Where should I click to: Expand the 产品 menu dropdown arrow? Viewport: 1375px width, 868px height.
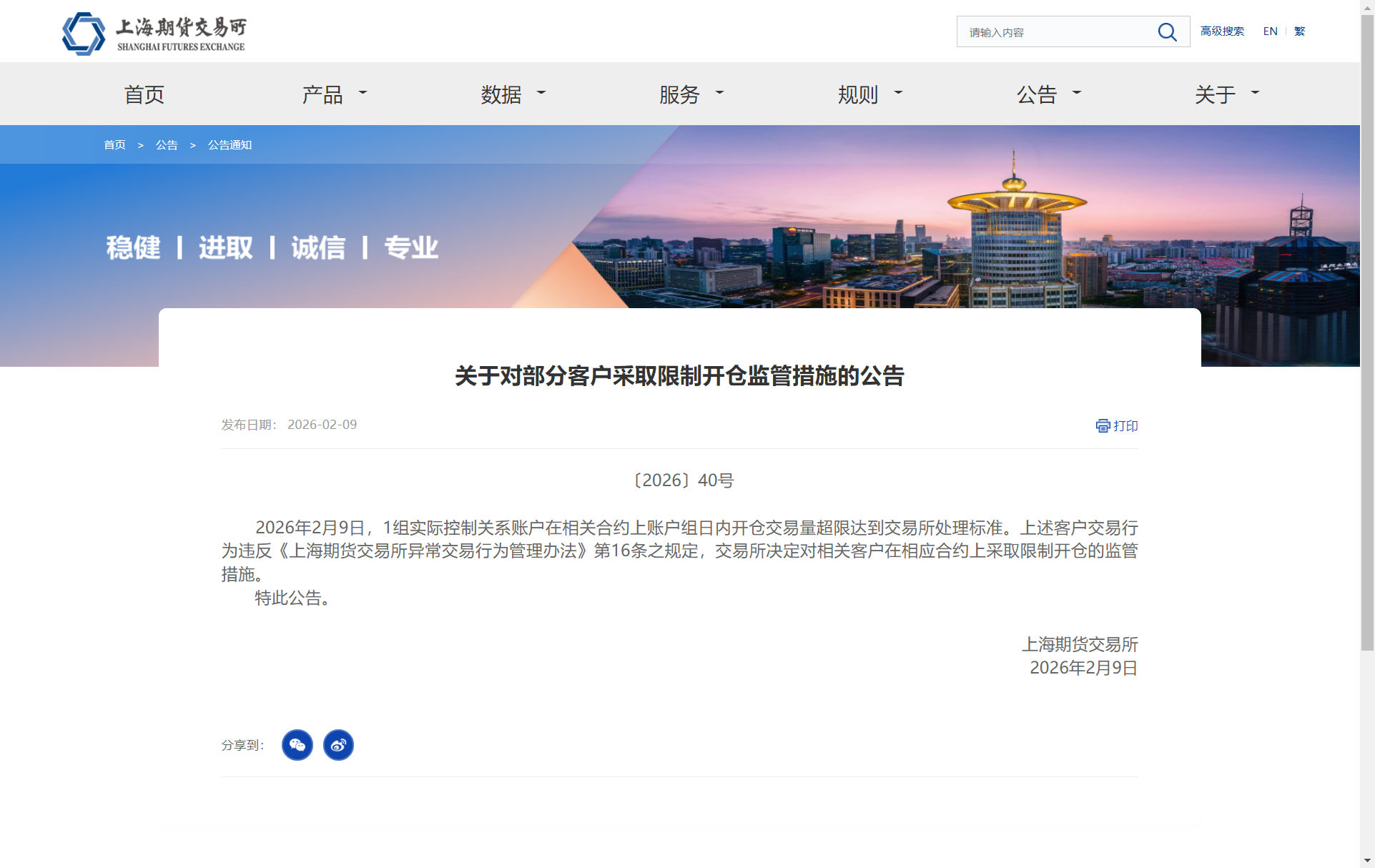coord(363,93)
